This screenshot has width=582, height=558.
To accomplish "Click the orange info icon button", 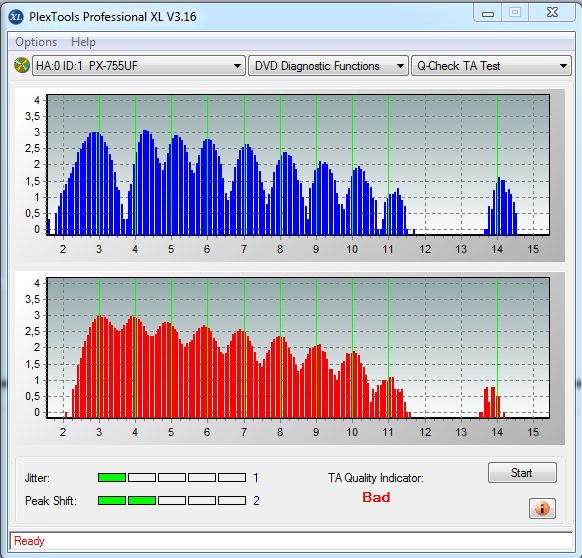I will 542,508.
